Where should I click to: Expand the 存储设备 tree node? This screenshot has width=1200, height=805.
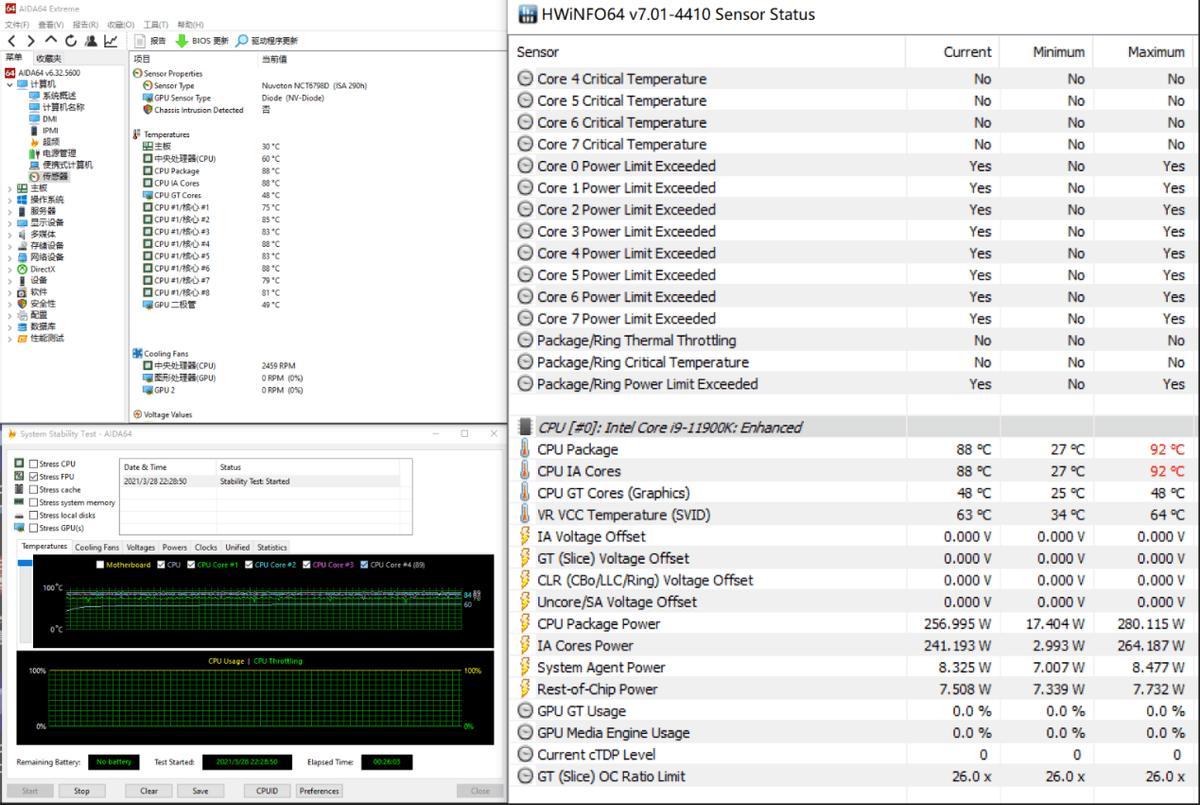tap(9, 246)
